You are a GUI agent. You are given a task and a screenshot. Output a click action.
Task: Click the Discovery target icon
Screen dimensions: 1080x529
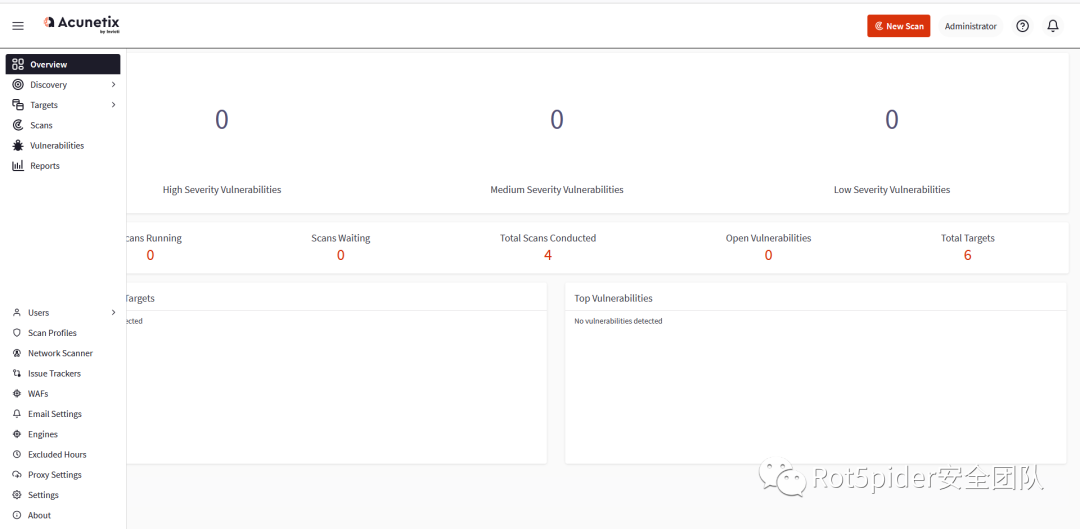18,85
